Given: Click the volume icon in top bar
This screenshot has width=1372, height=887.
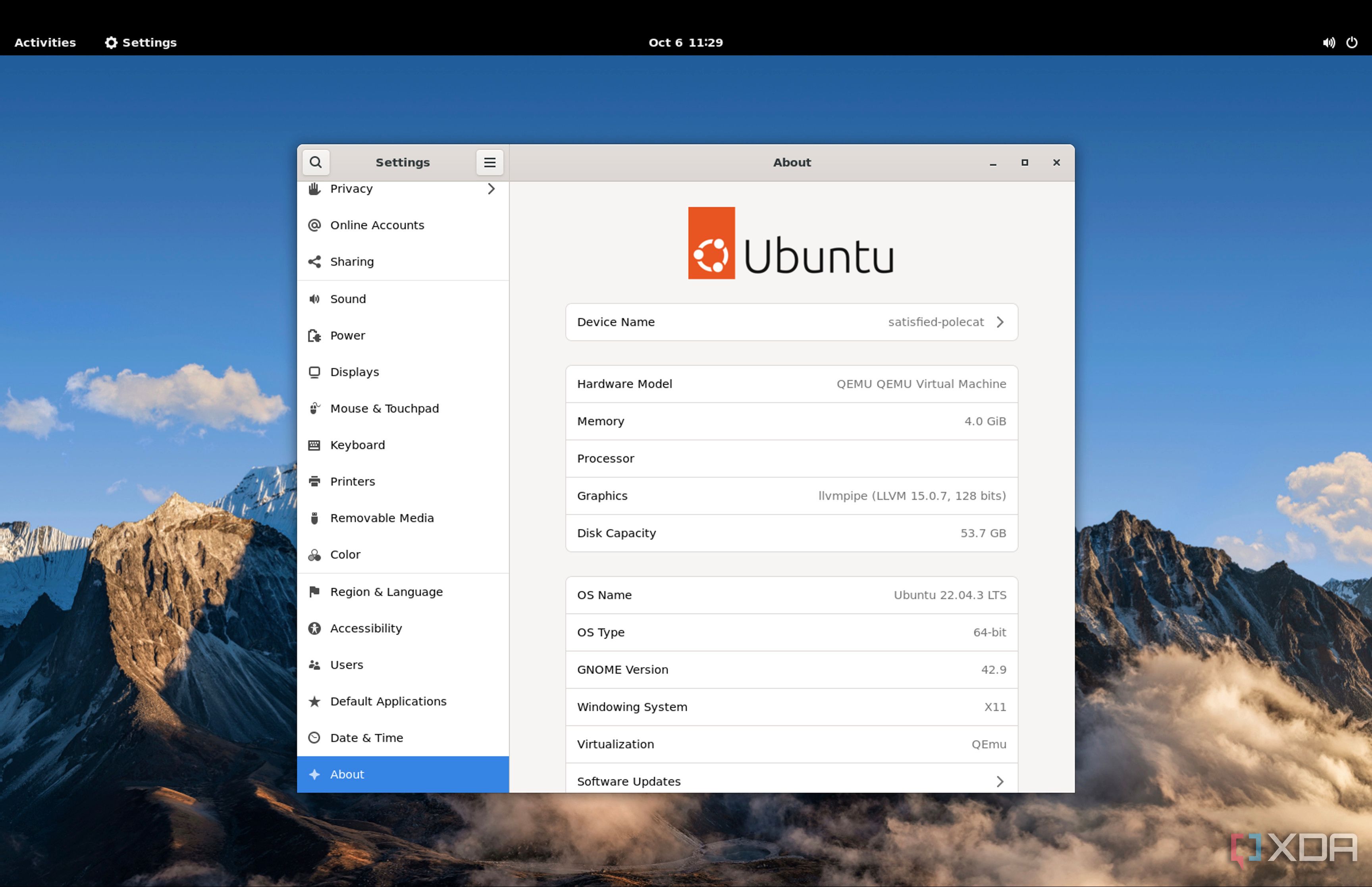Looking at the screenshot, I should [1329, 42].
